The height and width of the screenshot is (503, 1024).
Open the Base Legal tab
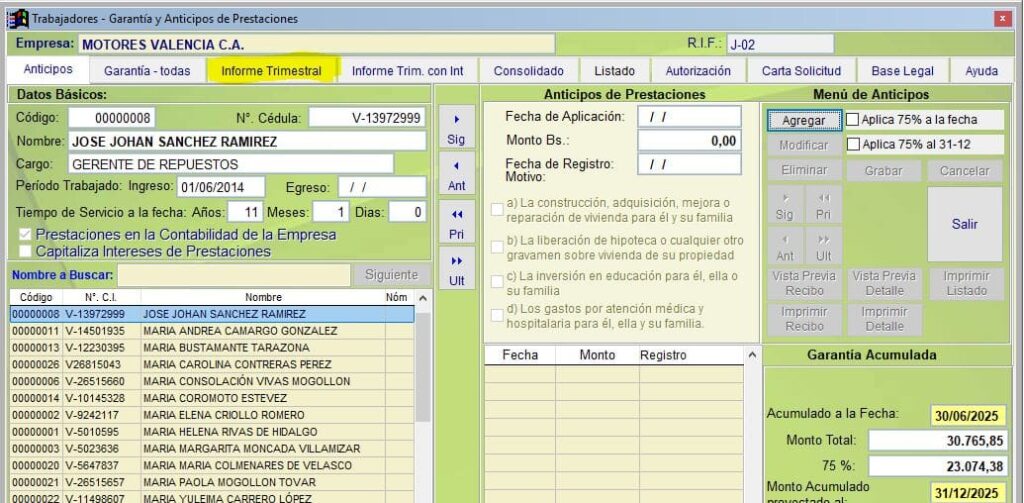point(903,71)
